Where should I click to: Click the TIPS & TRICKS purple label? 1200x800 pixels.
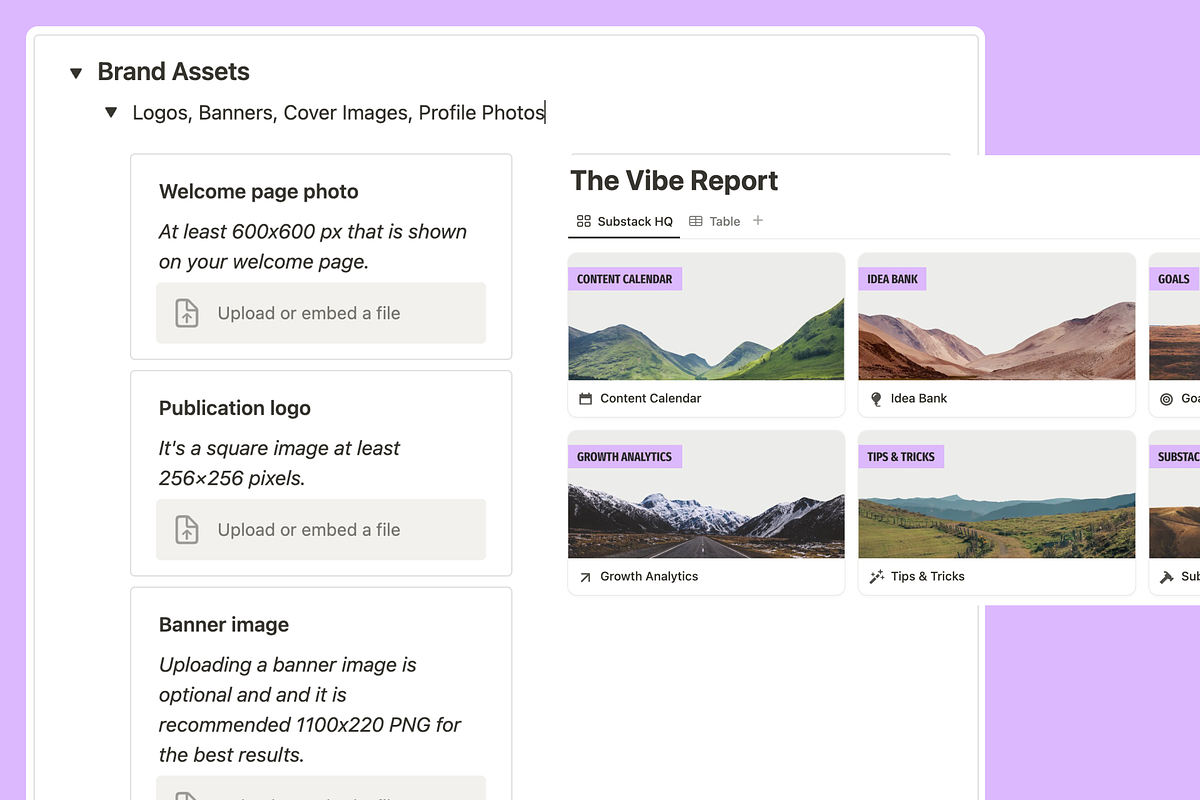pos(901,457)
